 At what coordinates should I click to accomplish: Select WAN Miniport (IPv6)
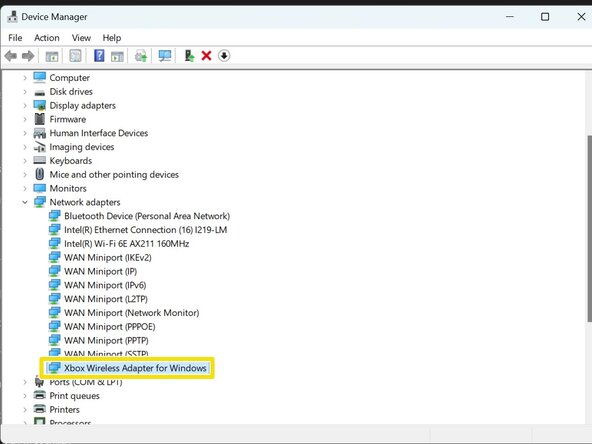(105, 285)
